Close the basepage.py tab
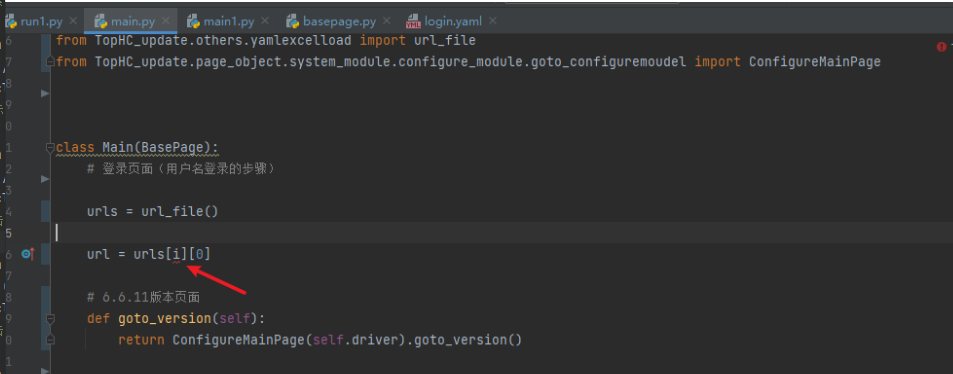The height and width of the screenshot is (374, 953). [x=387, y=21]
